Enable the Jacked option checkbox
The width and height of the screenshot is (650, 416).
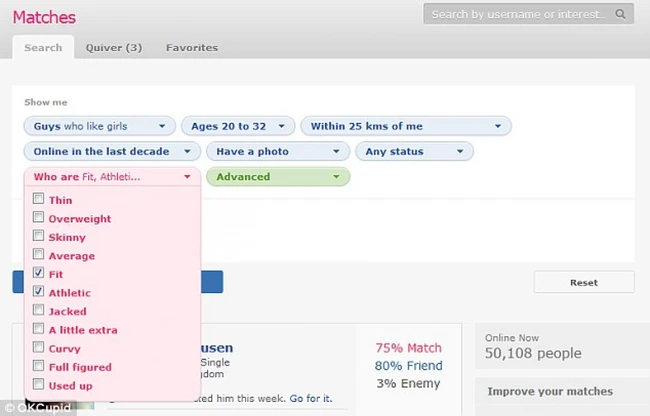tap(38, 311)
